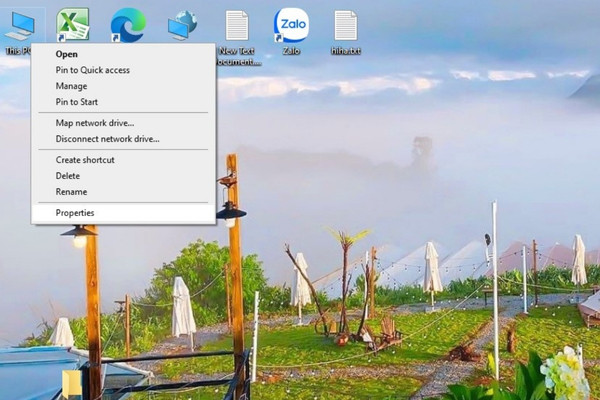Screen dimensions: 600x400
Task: Choose Open in the context menu
Action: click(x=67, y=54)
